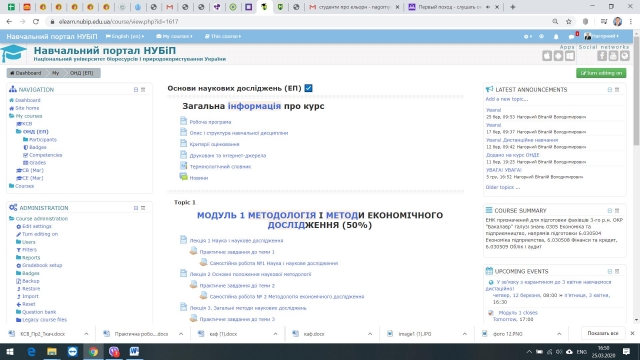This screenshot has width=640, height=360.
Task: Open Лекція 1 Наука і наукове дослідження
Action: (236, 241)
